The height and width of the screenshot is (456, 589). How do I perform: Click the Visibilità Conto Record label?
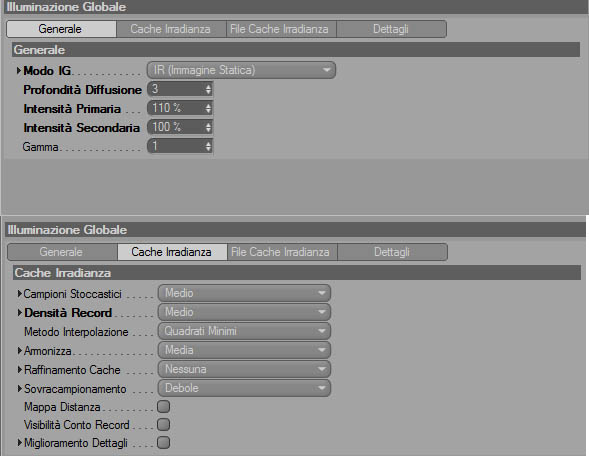click(x=77, y=425)
